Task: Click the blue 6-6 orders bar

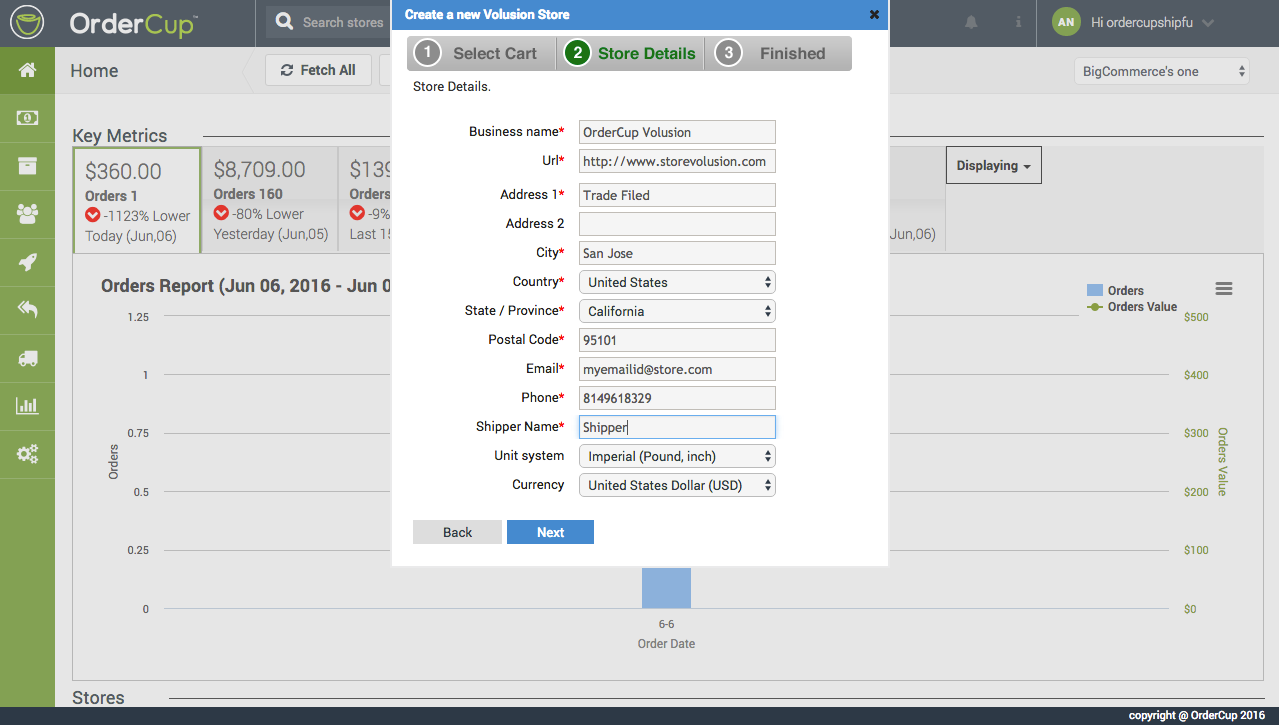Action: coord(666,588)
